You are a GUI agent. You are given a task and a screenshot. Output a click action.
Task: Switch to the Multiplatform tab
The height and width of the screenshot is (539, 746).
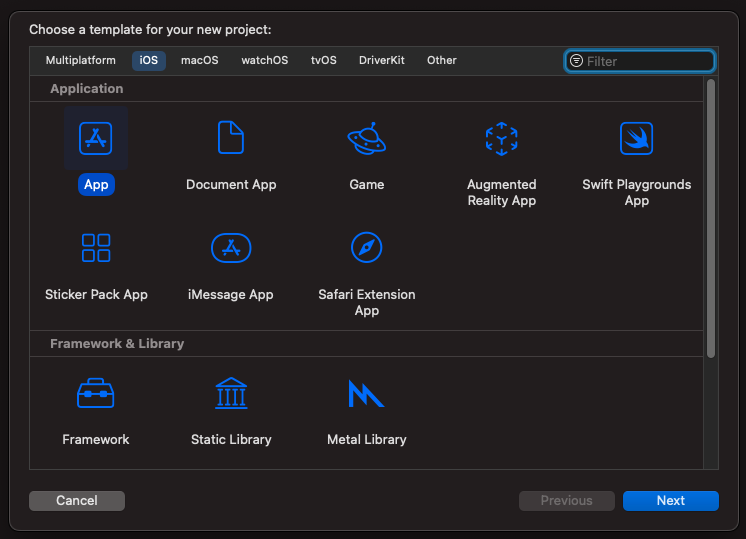tap(80, 60)
